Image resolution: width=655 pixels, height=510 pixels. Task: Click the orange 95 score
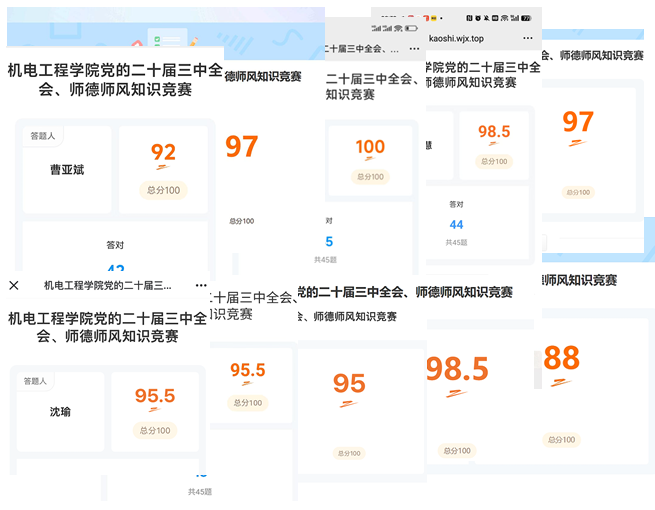349,384
